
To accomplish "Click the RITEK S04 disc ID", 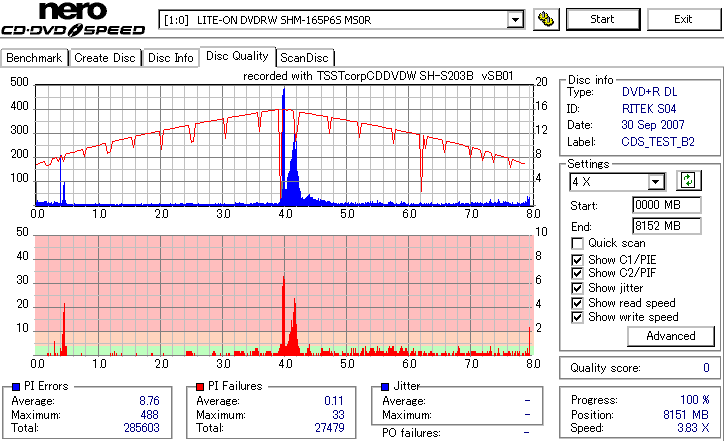I will [649, 109].
